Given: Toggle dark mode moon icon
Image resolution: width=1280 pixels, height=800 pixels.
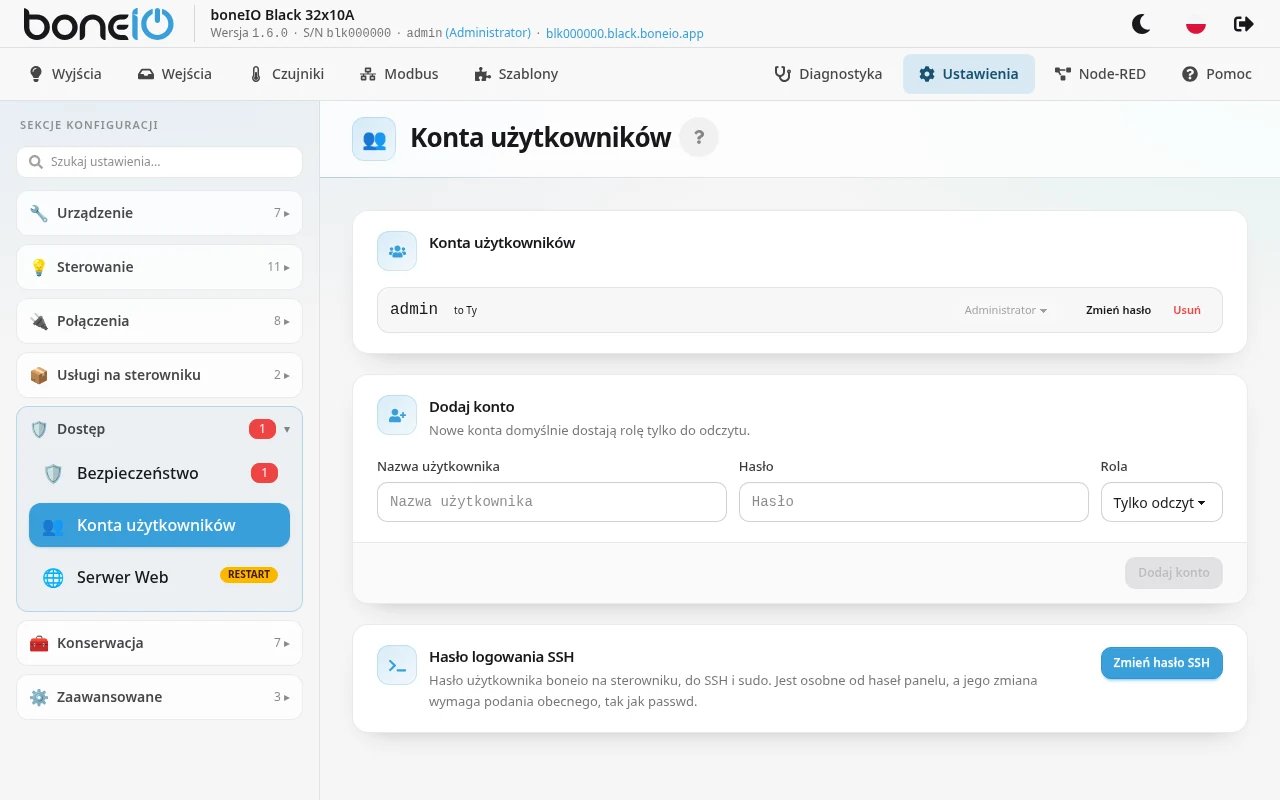Looking at the screenshot, I should 1141,24.
